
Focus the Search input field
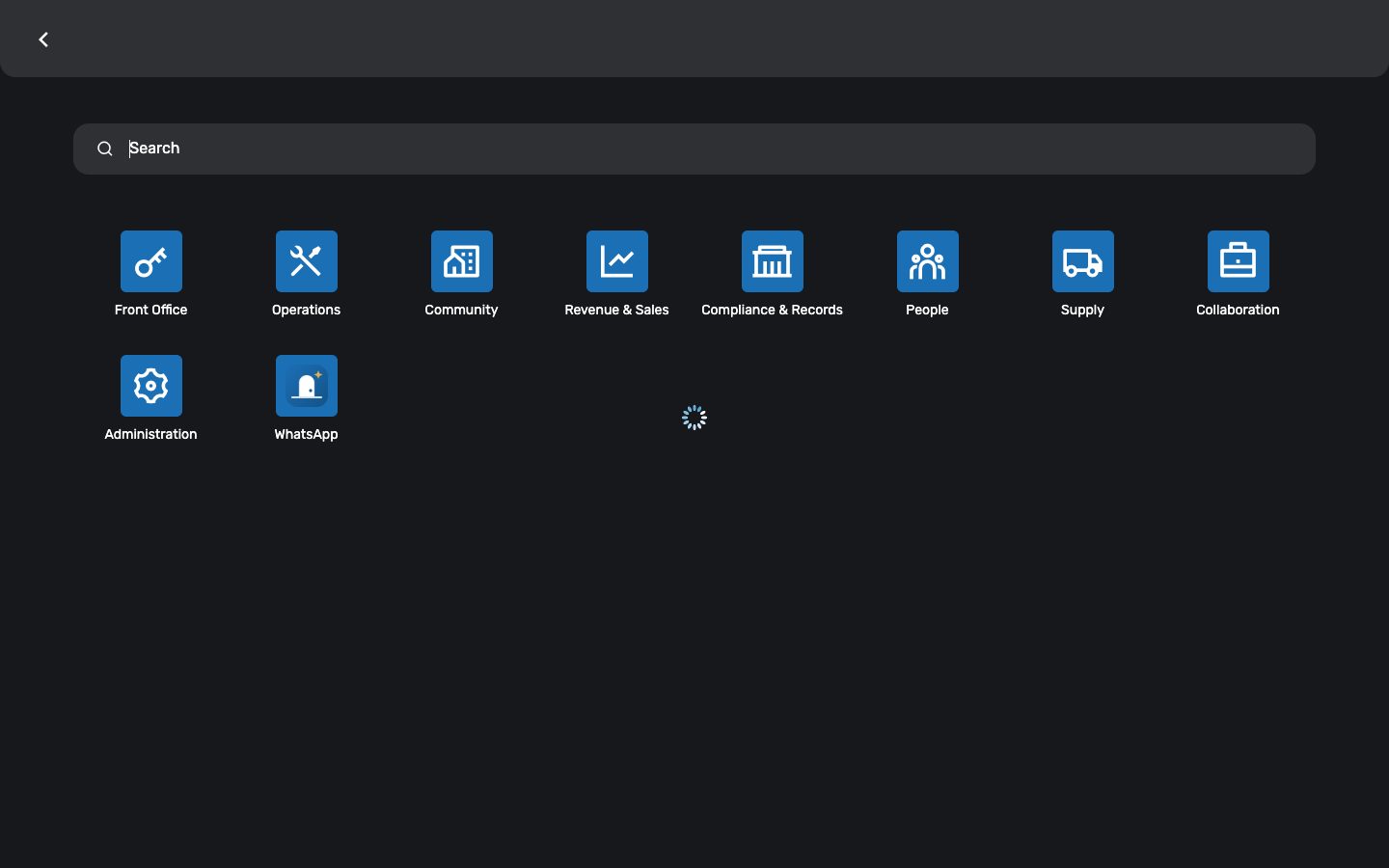pos(694,149)
